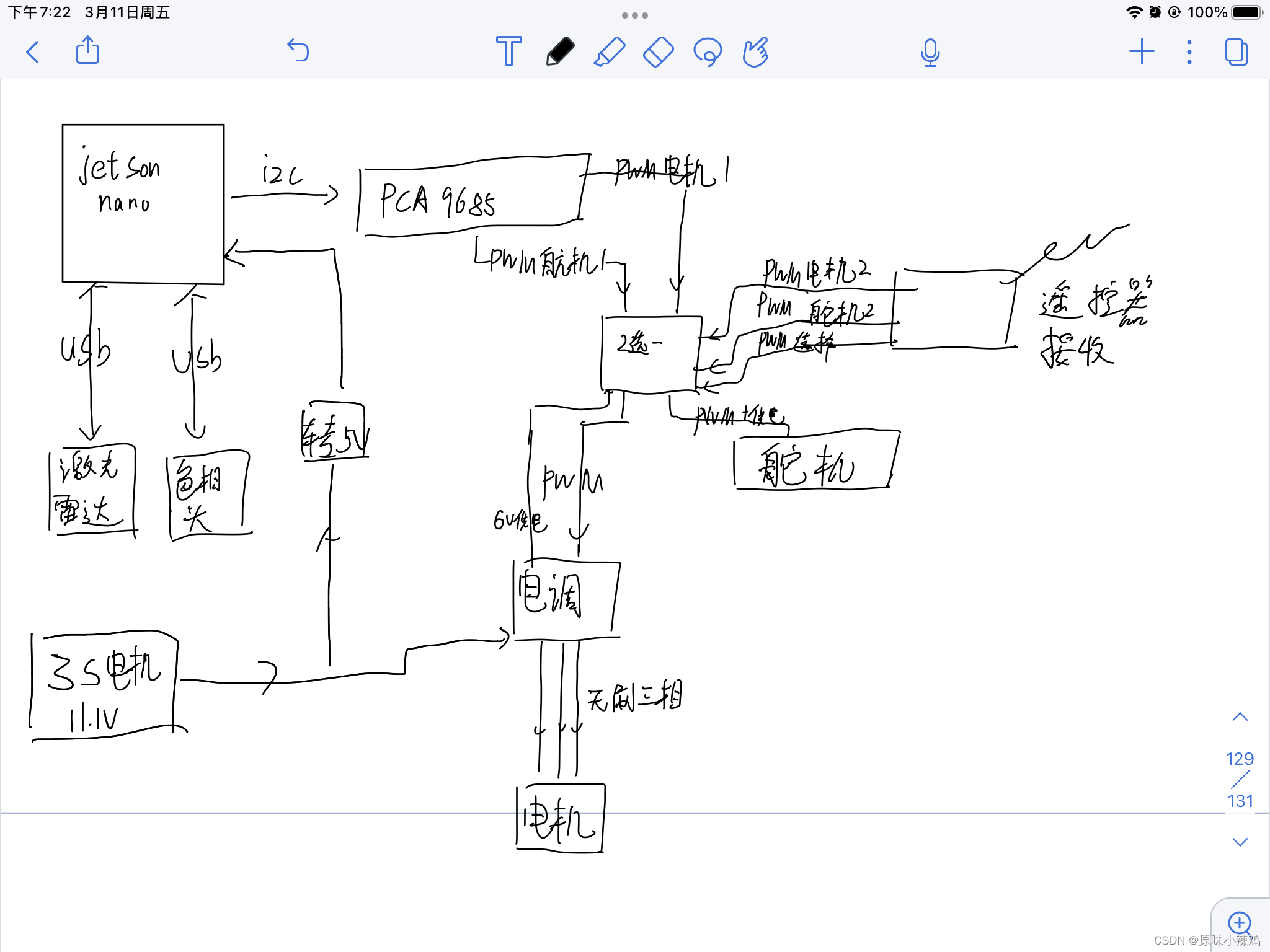Toggle finger drawing hand tool
Viewport: 1270px width, 952px height.
(x=756, y=52)
